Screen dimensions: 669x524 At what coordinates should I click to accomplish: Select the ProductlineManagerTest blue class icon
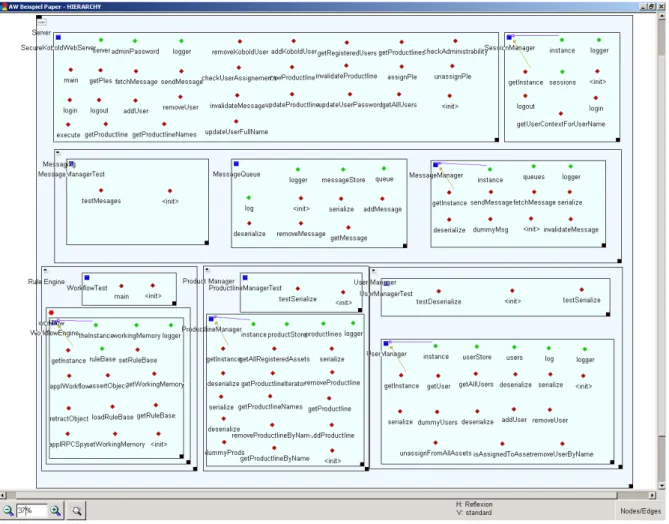click(245, 278)
